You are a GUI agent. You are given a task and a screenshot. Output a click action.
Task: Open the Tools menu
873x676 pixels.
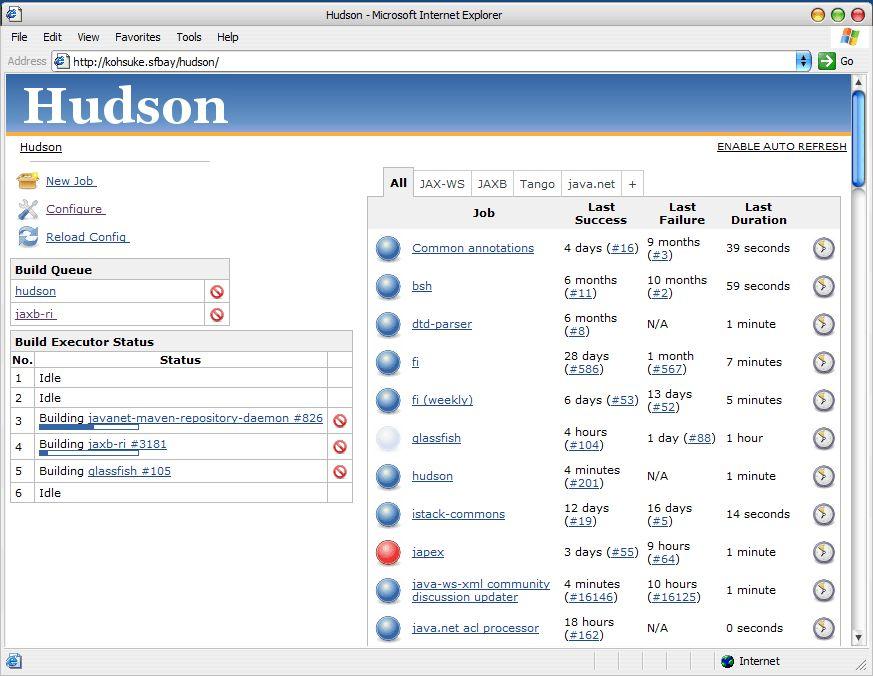(189, 37)
